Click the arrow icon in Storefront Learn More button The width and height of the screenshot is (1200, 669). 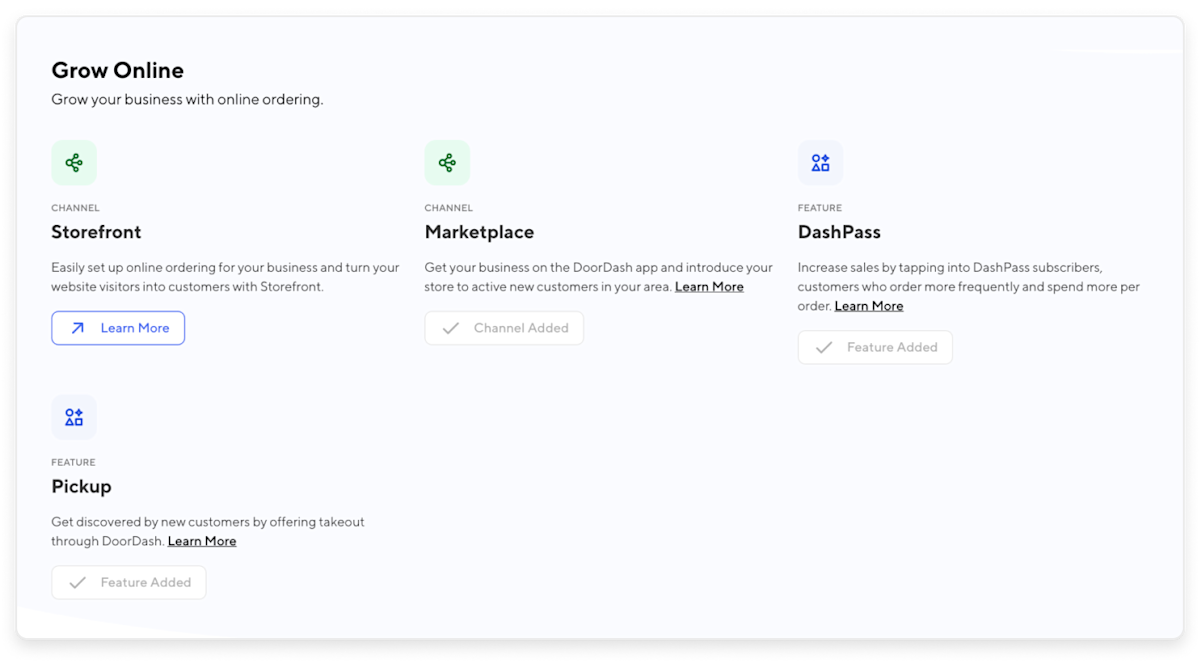pyautogui.click(x=77, y=328)
